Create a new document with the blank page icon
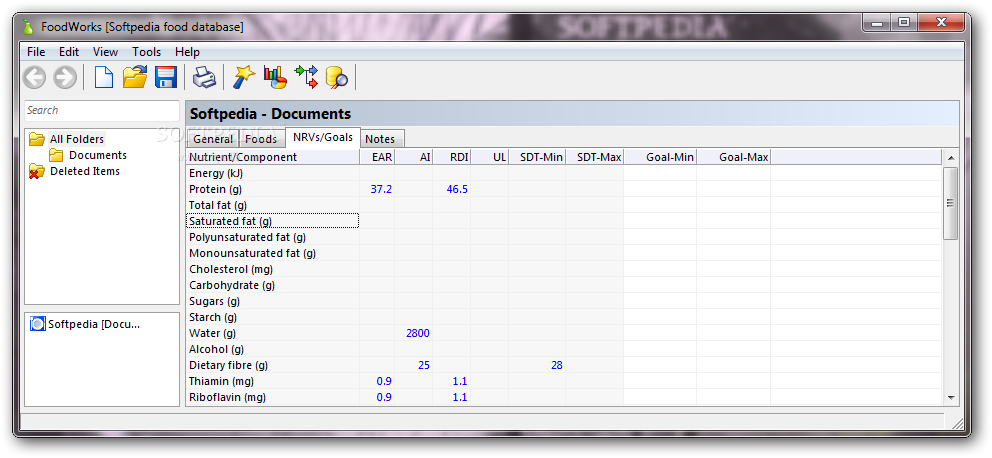 [x=104, y=77]
